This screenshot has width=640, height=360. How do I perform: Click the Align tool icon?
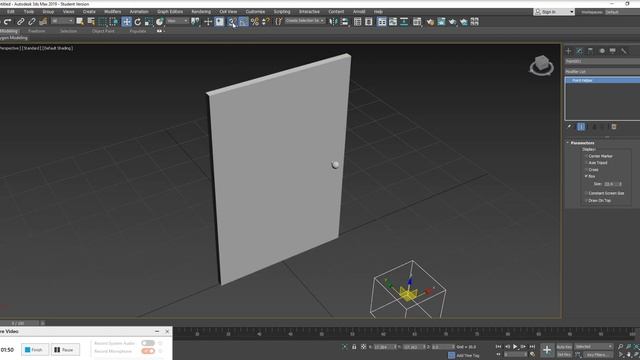(x=344, y=21)
